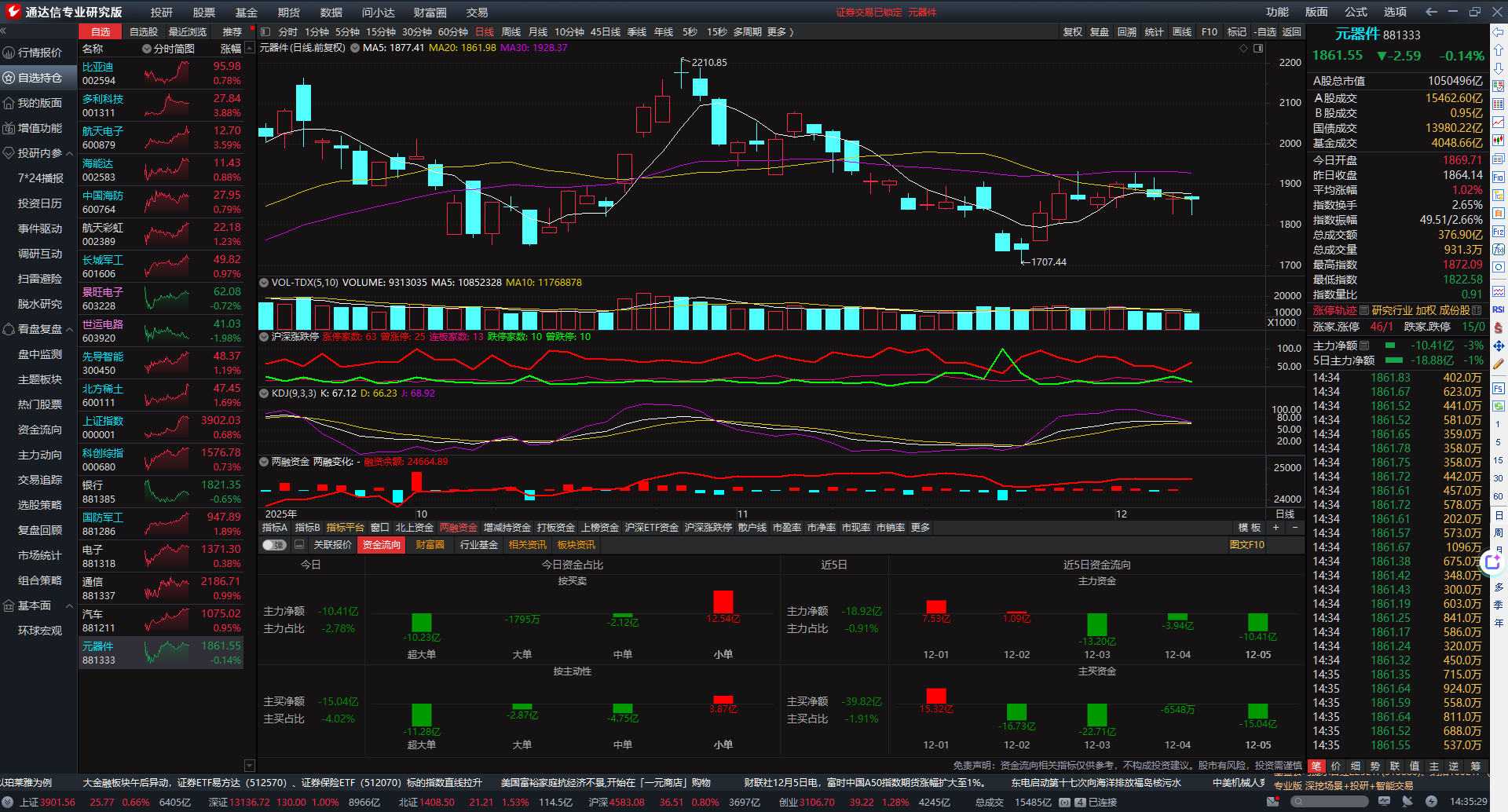Click the 复权 button
This screenshot has height=812, width=1508.
pos(1072,32)
